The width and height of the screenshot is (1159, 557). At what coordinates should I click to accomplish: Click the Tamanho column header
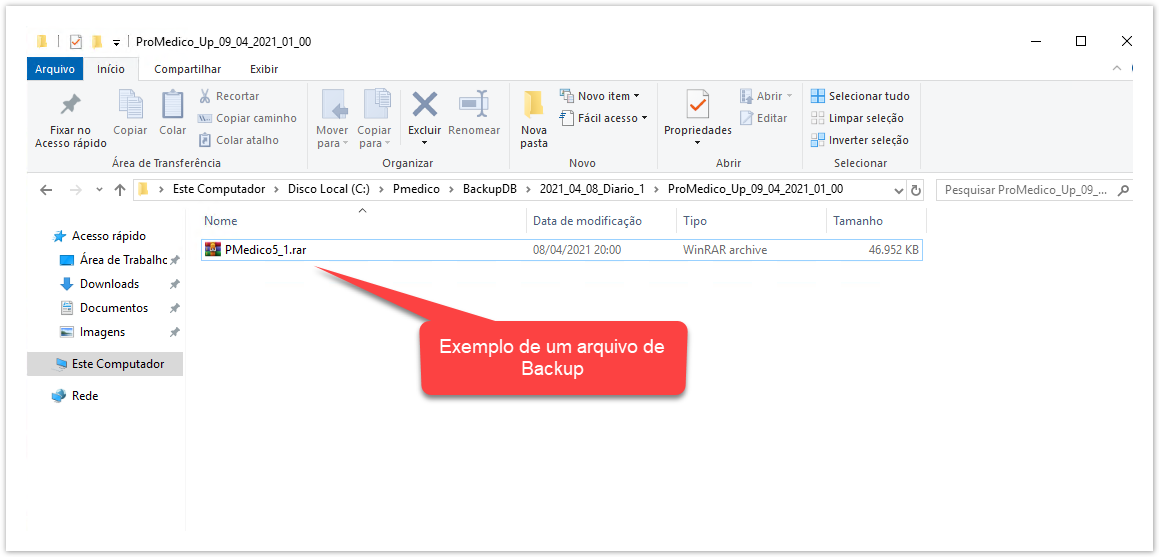pyautogui.click(x=856, y=221)
